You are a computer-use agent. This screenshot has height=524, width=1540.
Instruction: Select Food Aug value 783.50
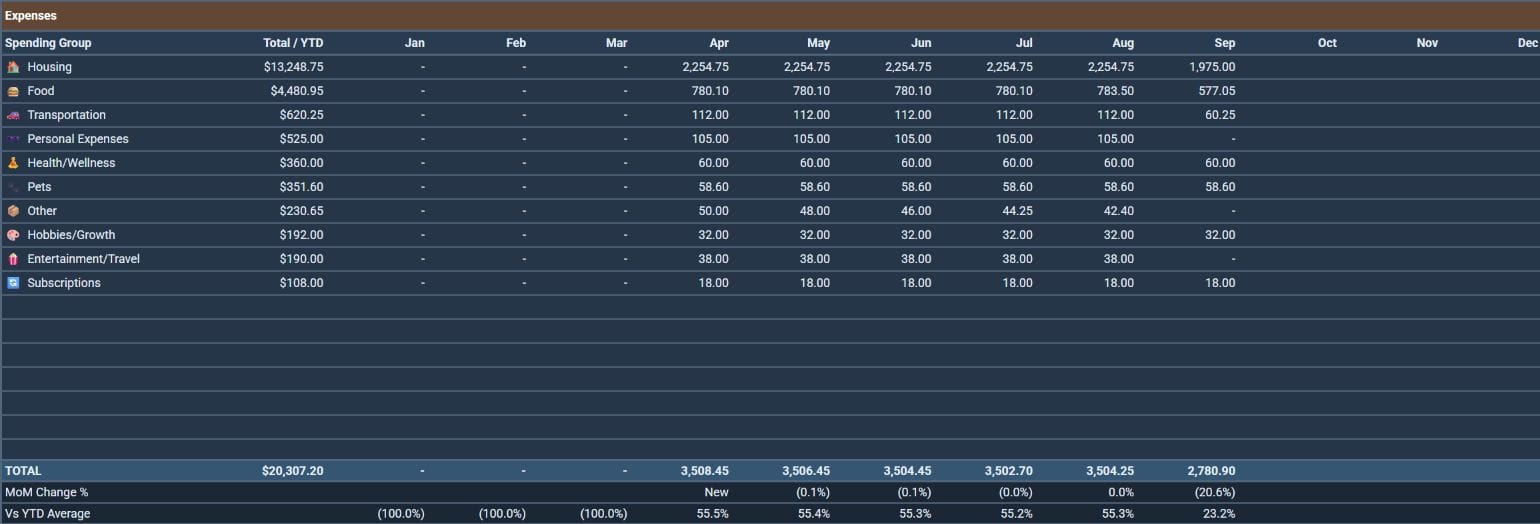1116,91
